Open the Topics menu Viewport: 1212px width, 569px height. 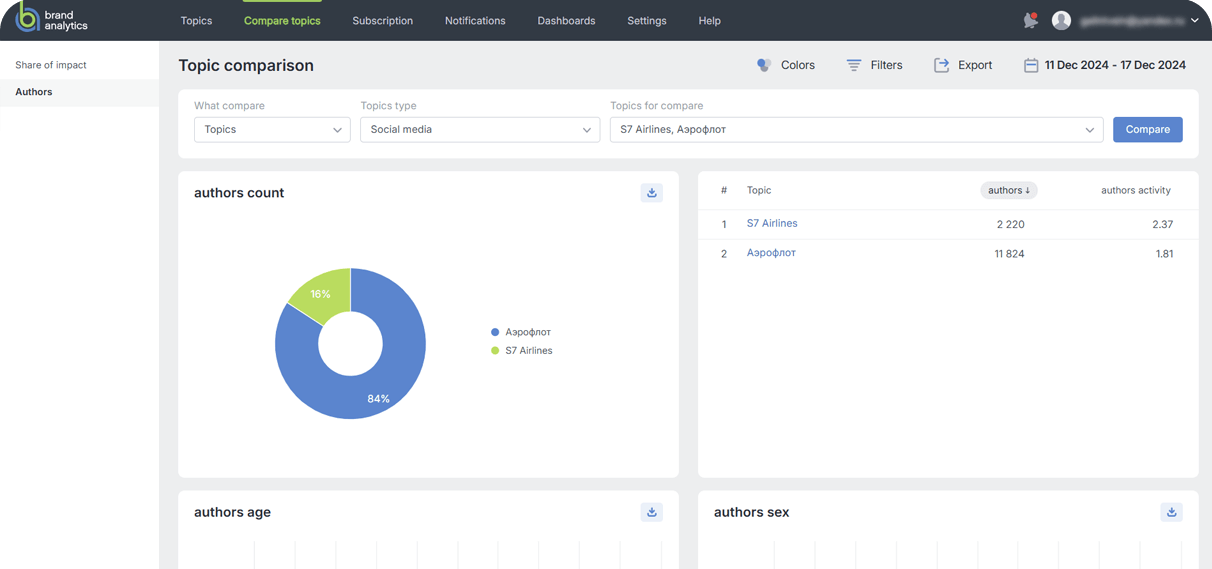click(x=196, y=21)
